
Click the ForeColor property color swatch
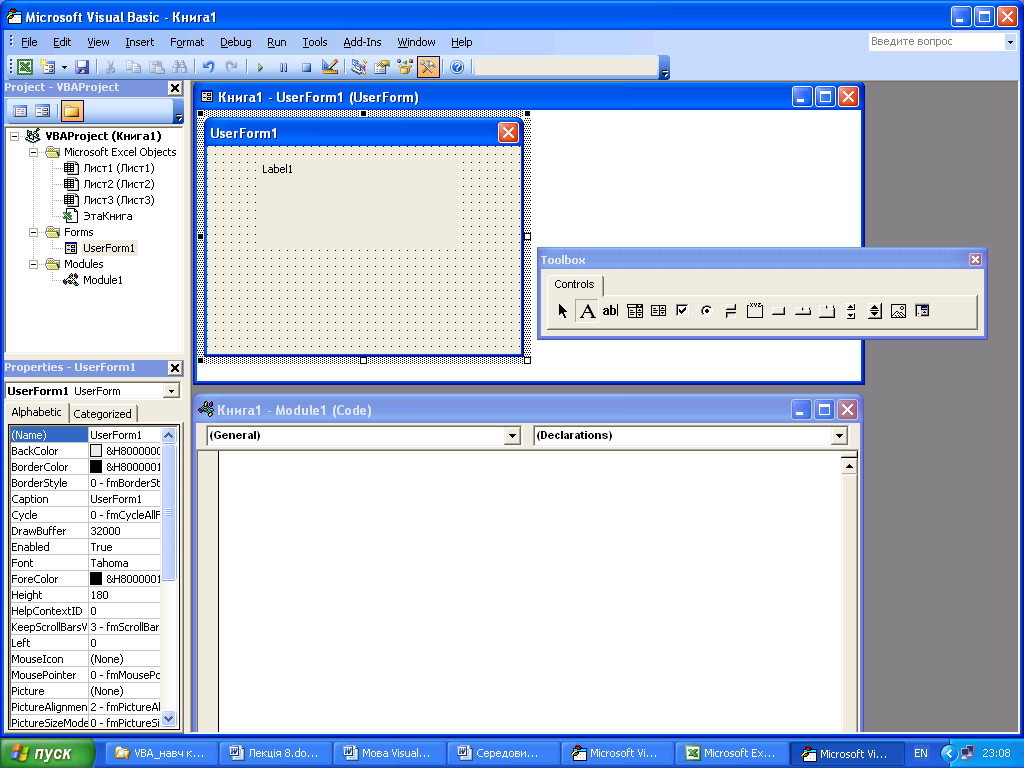coord(96,579)
